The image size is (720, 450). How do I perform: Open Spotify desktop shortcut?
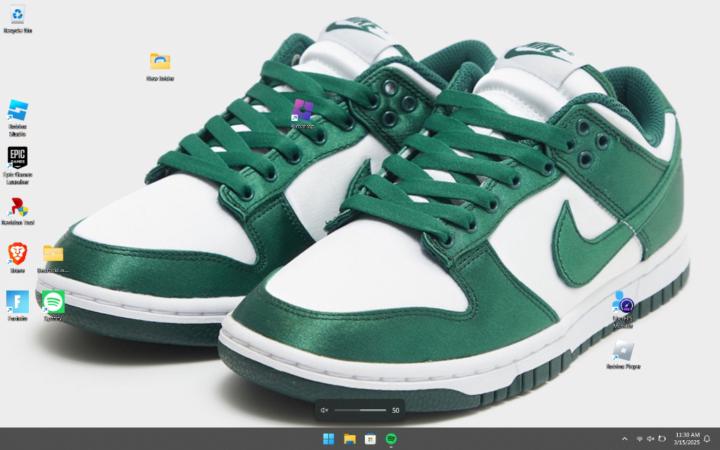[53, 301]
